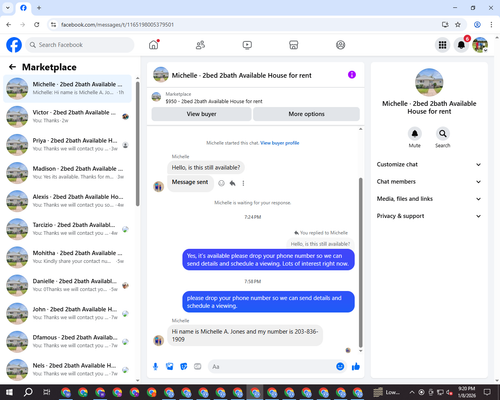Open Madison's conversation in the list
Image resolution: width=500 pixels, height=400 pixels.
pos(67,173)
